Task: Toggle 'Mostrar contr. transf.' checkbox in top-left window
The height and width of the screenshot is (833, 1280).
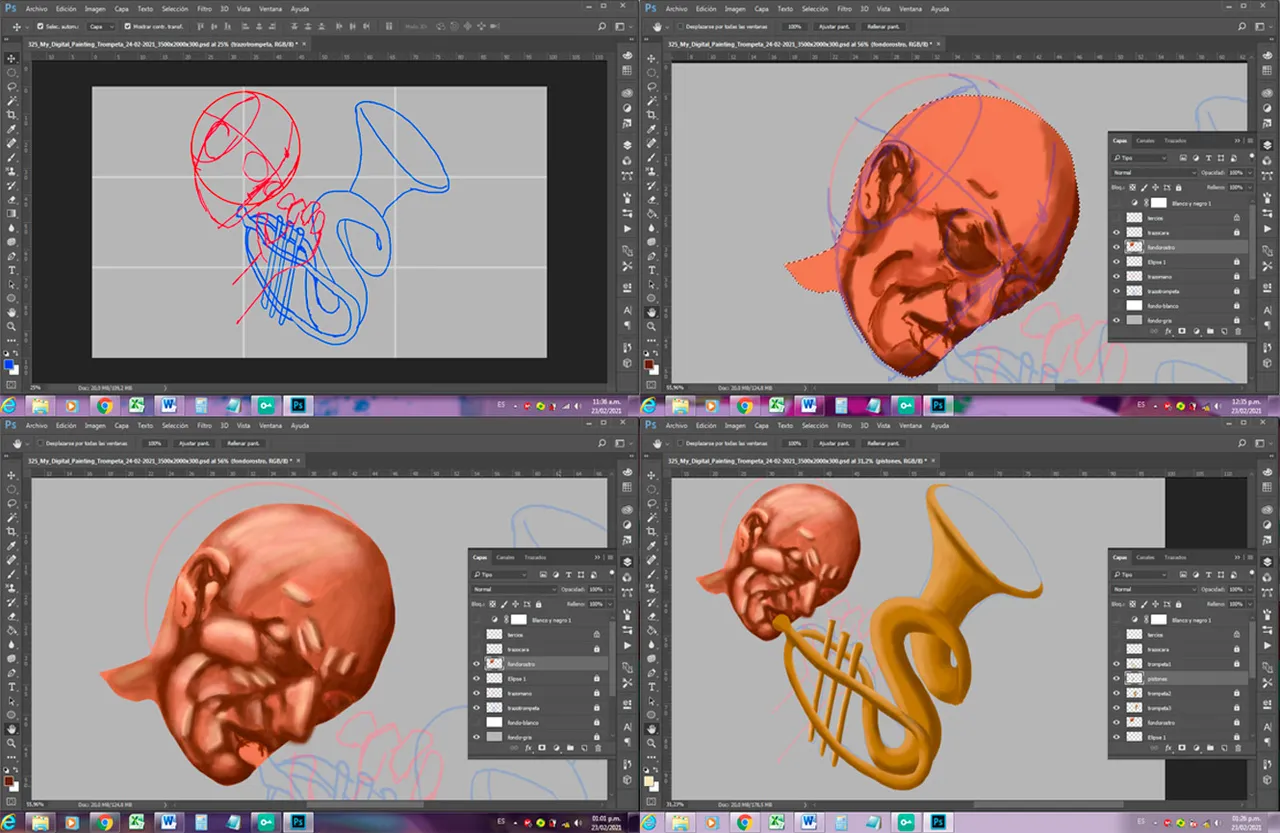Action: [128, 26]
